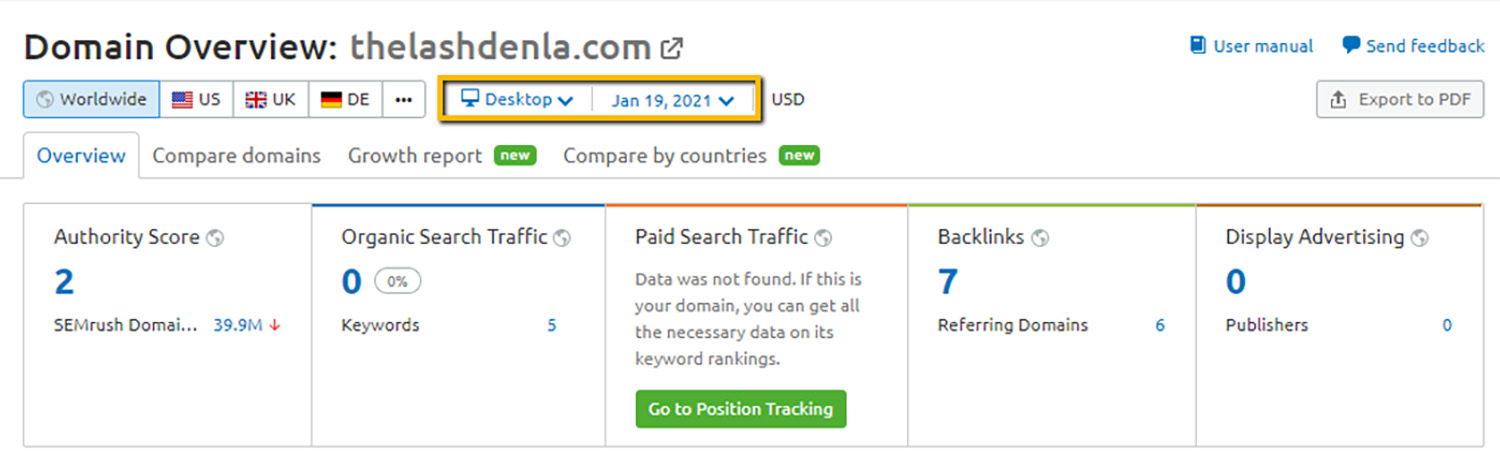The height and width of the screenshot is (456, 1500).
Task: Open the Referring Domains count 6
Action: pos(1160,325)
